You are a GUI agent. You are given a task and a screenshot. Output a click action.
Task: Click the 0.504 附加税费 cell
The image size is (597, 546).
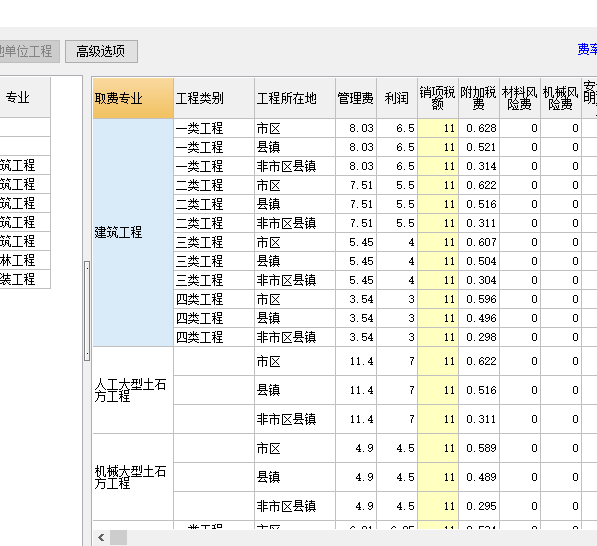point(479,261)
